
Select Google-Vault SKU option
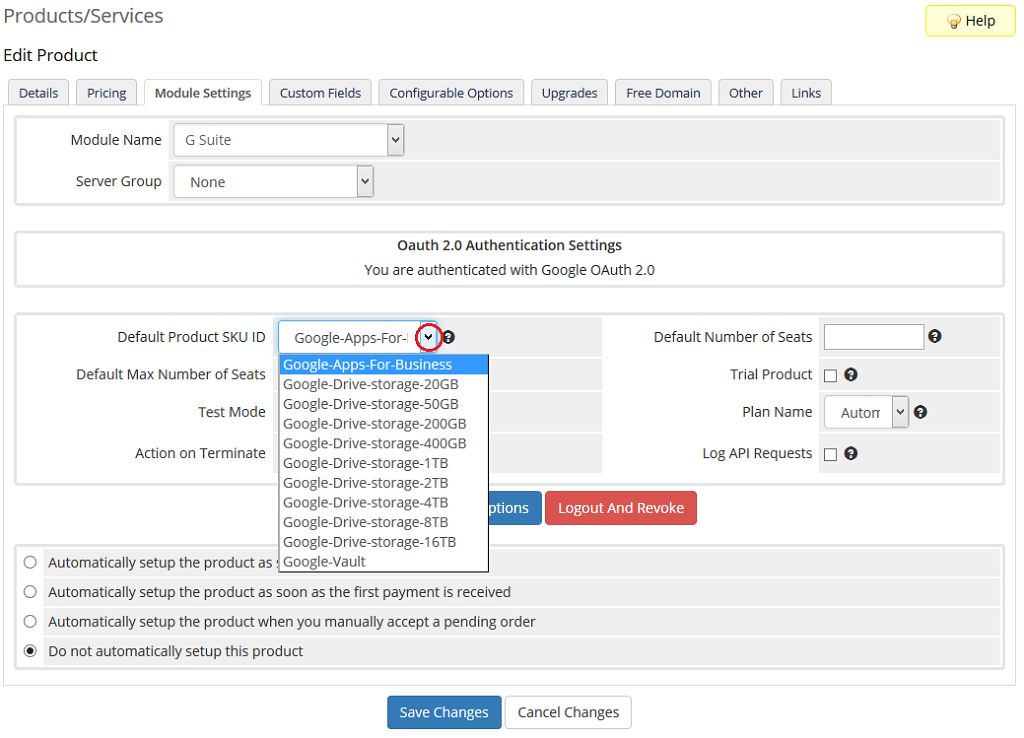384,562
